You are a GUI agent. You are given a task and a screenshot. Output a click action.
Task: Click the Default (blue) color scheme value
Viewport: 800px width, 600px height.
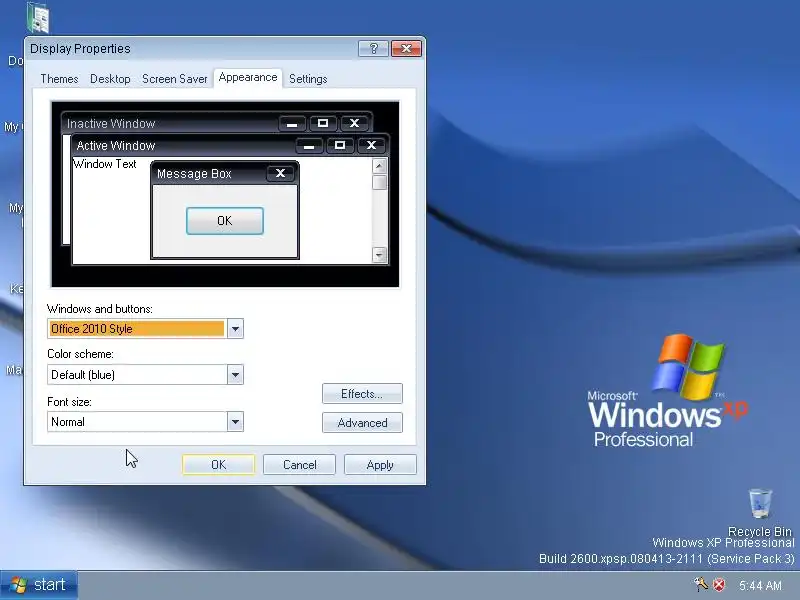click(x=83, y=375)
